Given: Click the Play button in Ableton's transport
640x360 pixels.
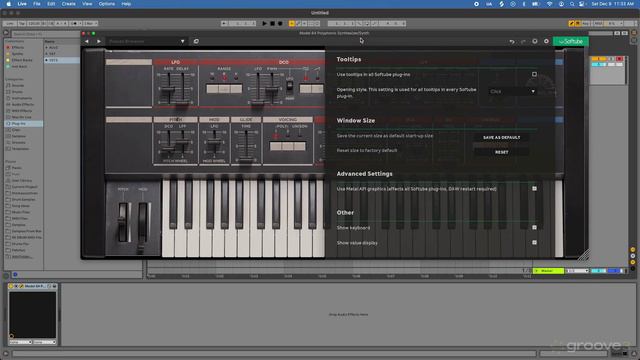Looking at the screenshot, I should [x=264, y=24].
